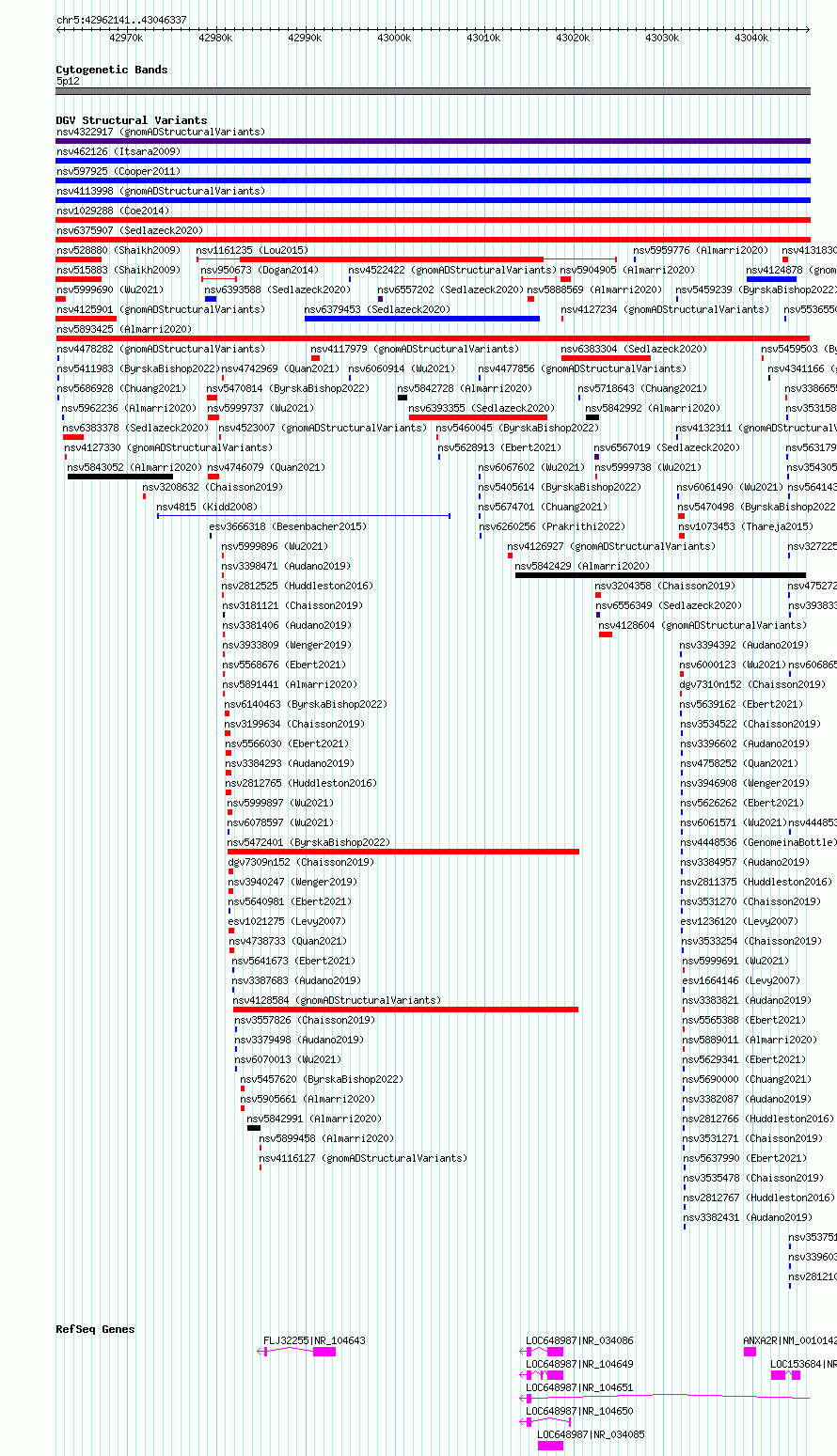Open variant nsv6375907 (Sedlazeck2020)
Screen dimensions: 837x1456
pyautogui.click(x=130, y=230)
